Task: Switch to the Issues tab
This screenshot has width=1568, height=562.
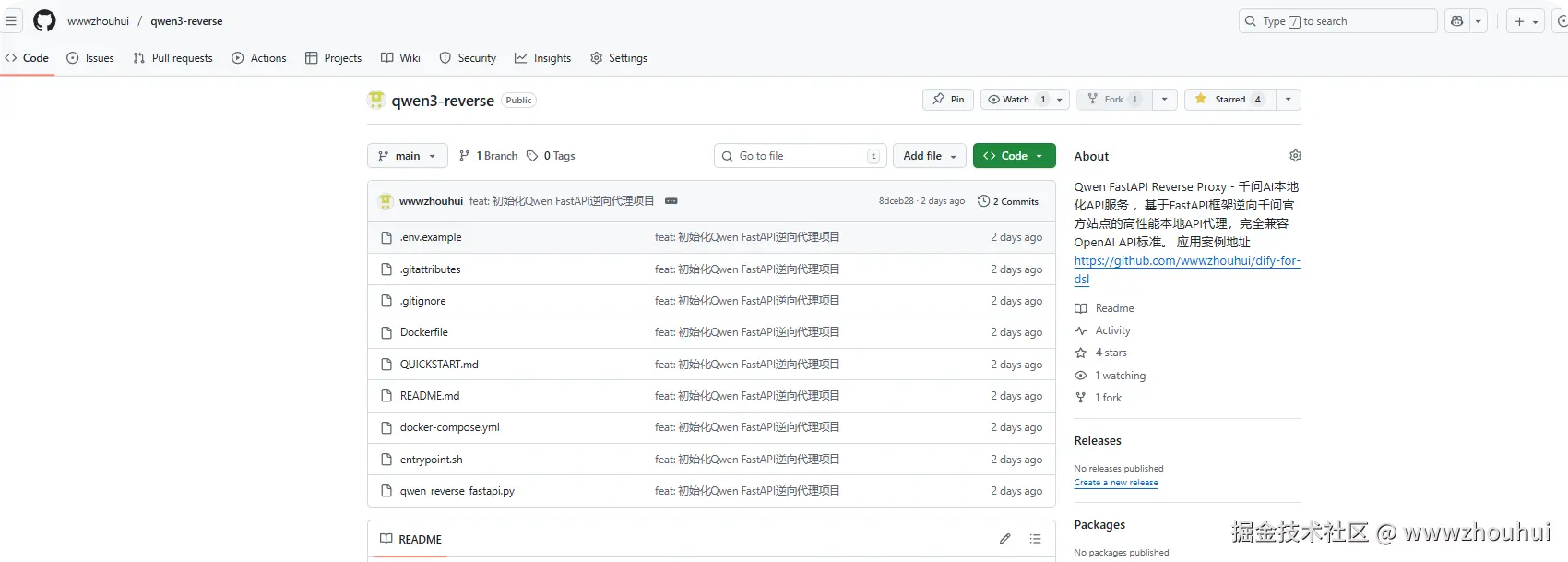Action: [x=90, y=57]
